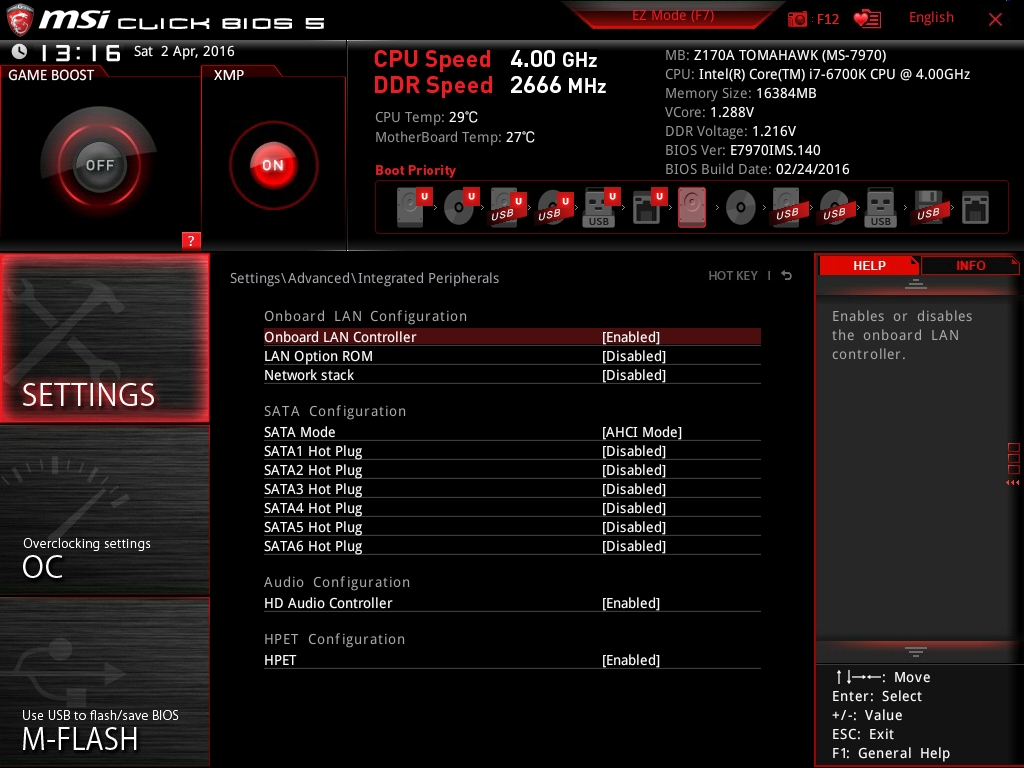Click the HPET Configuration section heading

(334, 639)
